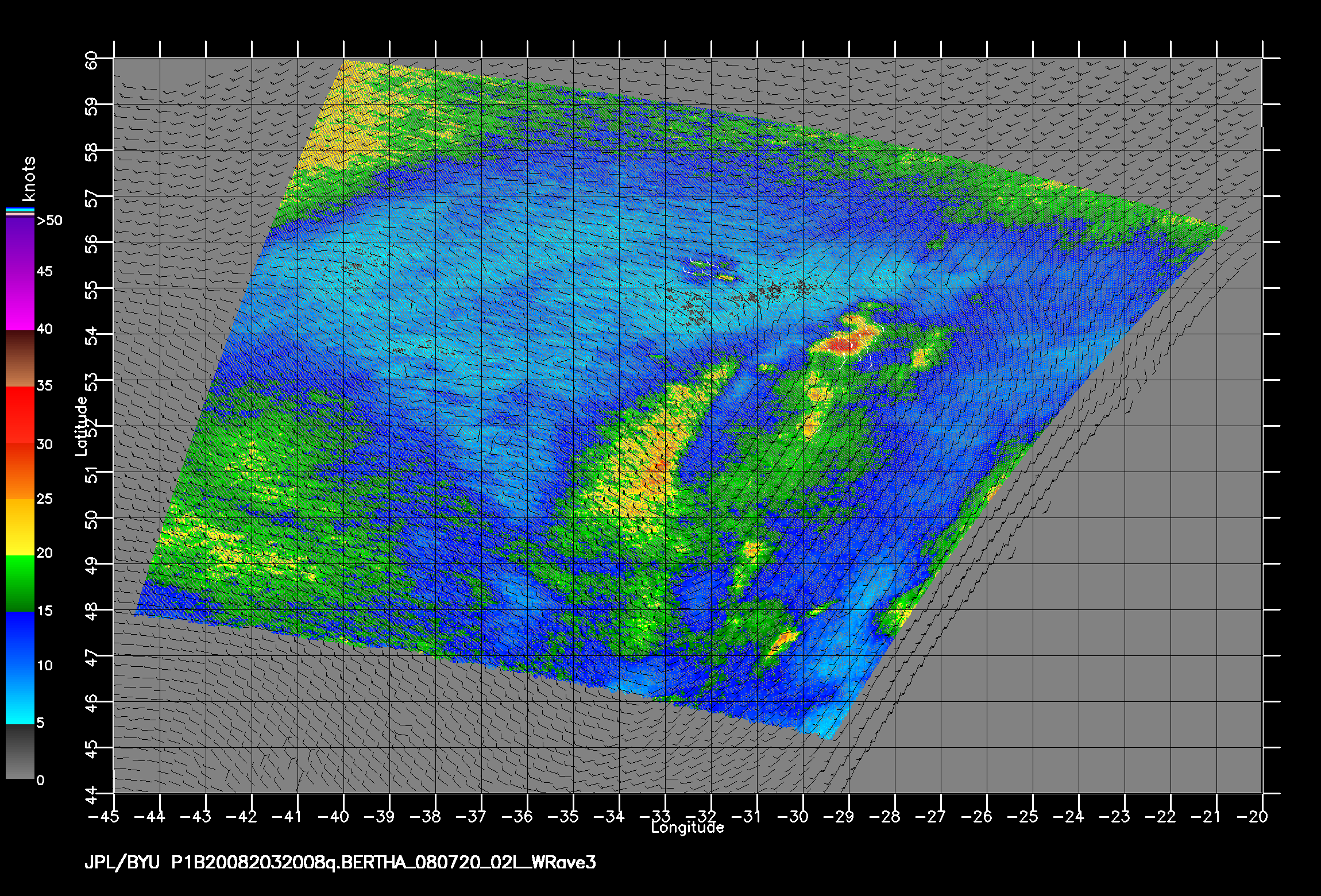This screenshot has height=896, width=1321.
Task: Click the '10' knots scale label
Action: (x=44, y=666)
